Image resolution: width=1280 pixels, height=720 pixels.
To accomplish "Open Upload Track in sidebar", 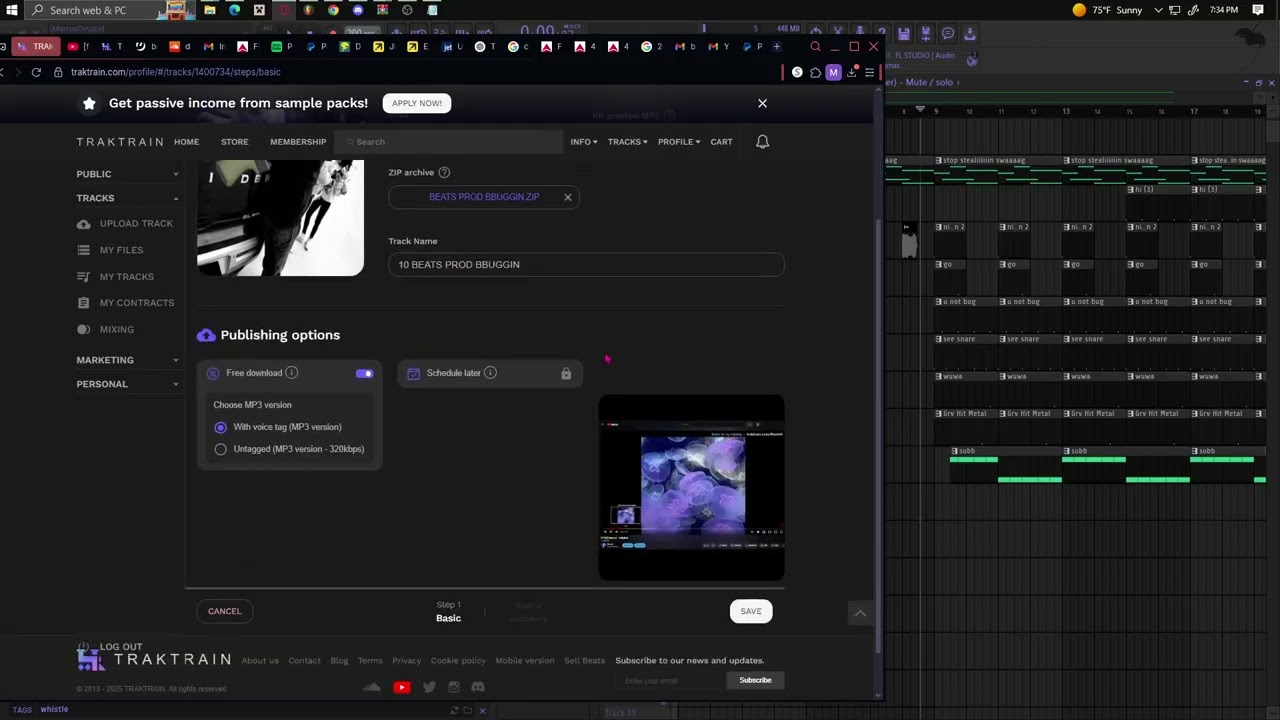I will point(125,224).
